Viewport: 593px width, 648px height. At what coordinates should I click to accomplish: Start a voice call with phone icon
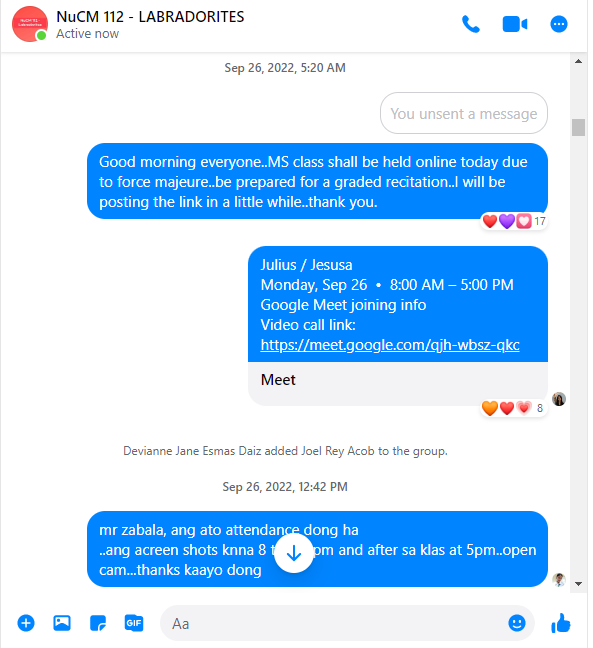pos(471,24)
